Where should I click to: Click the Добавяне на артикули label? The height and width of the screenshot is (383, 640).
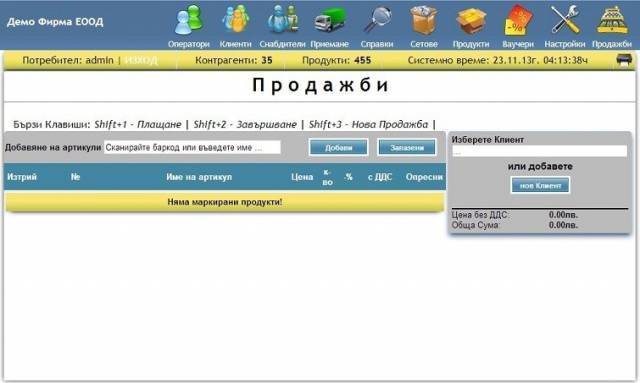click(x=53, y=147)
